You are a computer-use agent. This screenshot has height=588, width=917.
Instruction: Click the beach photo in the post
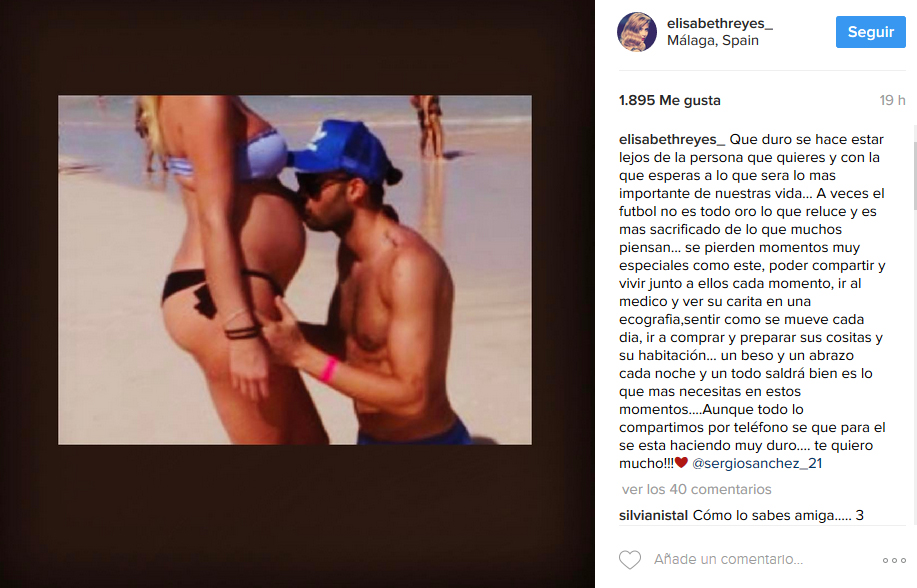click(x=295, y=270)
